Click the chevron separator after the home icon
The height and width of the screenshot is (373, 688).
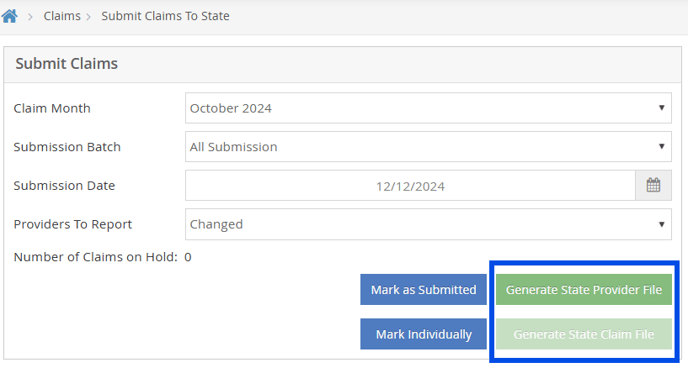coord(30,17)
